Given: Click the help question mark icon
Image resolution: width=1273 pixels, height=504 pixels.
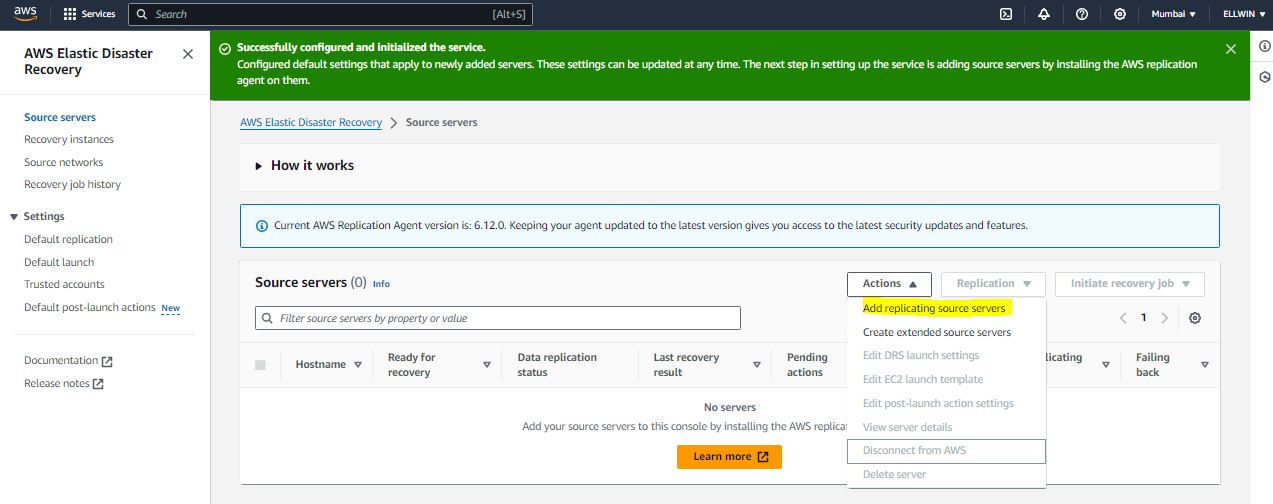Looking at the screenshot, I should pyautogui.click(x=1082, y=14).
